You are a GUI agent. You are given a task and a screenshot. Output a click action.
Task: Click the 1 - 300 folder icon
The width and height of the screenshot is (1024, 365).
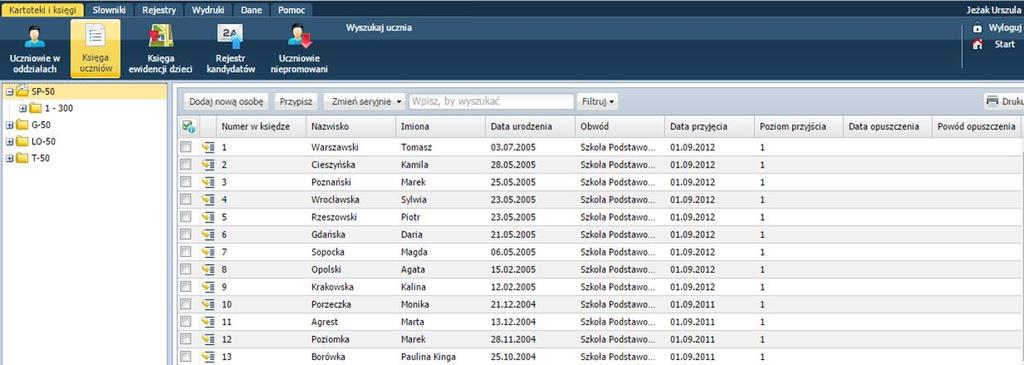click(x=35, y=108)
